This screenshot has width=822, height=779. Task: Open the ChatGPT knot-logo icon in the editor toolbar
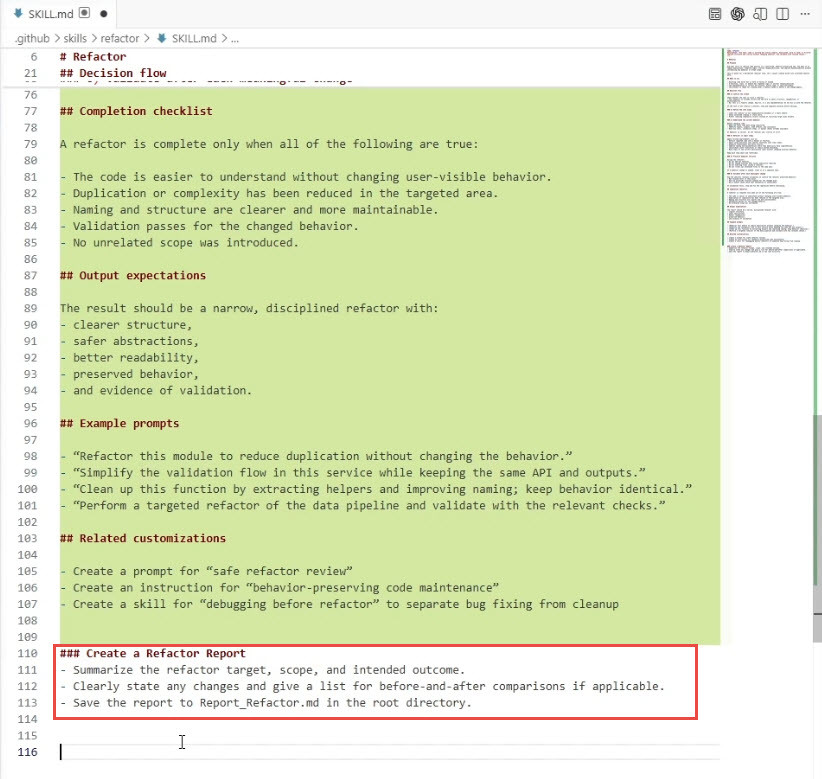738,14
